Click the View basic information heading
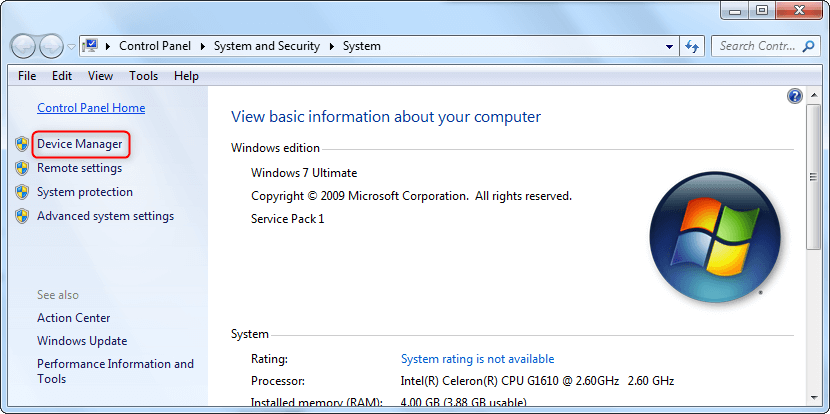Image resolution: width=830 pixels, height=414 pixels. click(386, 116)
